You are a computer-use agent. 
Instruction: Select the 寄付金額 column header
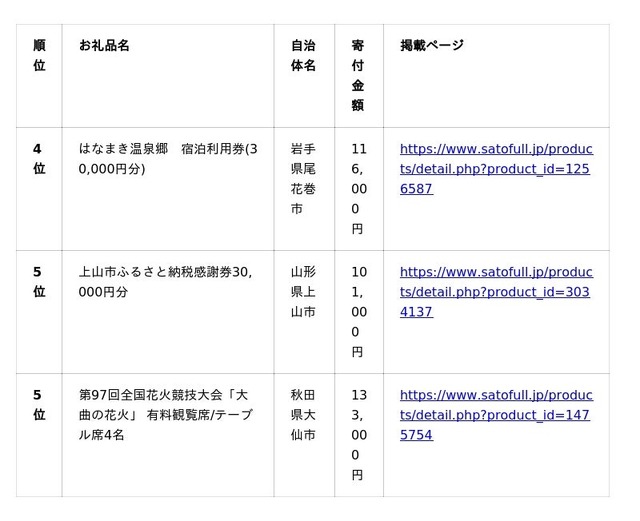358,75
